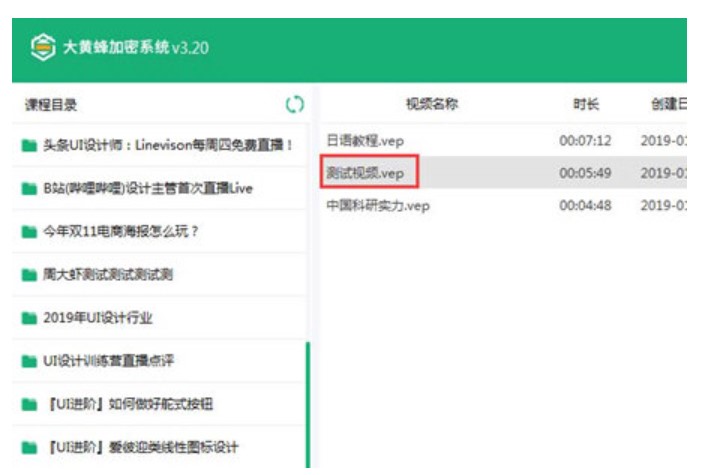Click folder icon for B站(哔哩哔哩) course
Screen dimensions: 727x475
(x=29, y=188)
